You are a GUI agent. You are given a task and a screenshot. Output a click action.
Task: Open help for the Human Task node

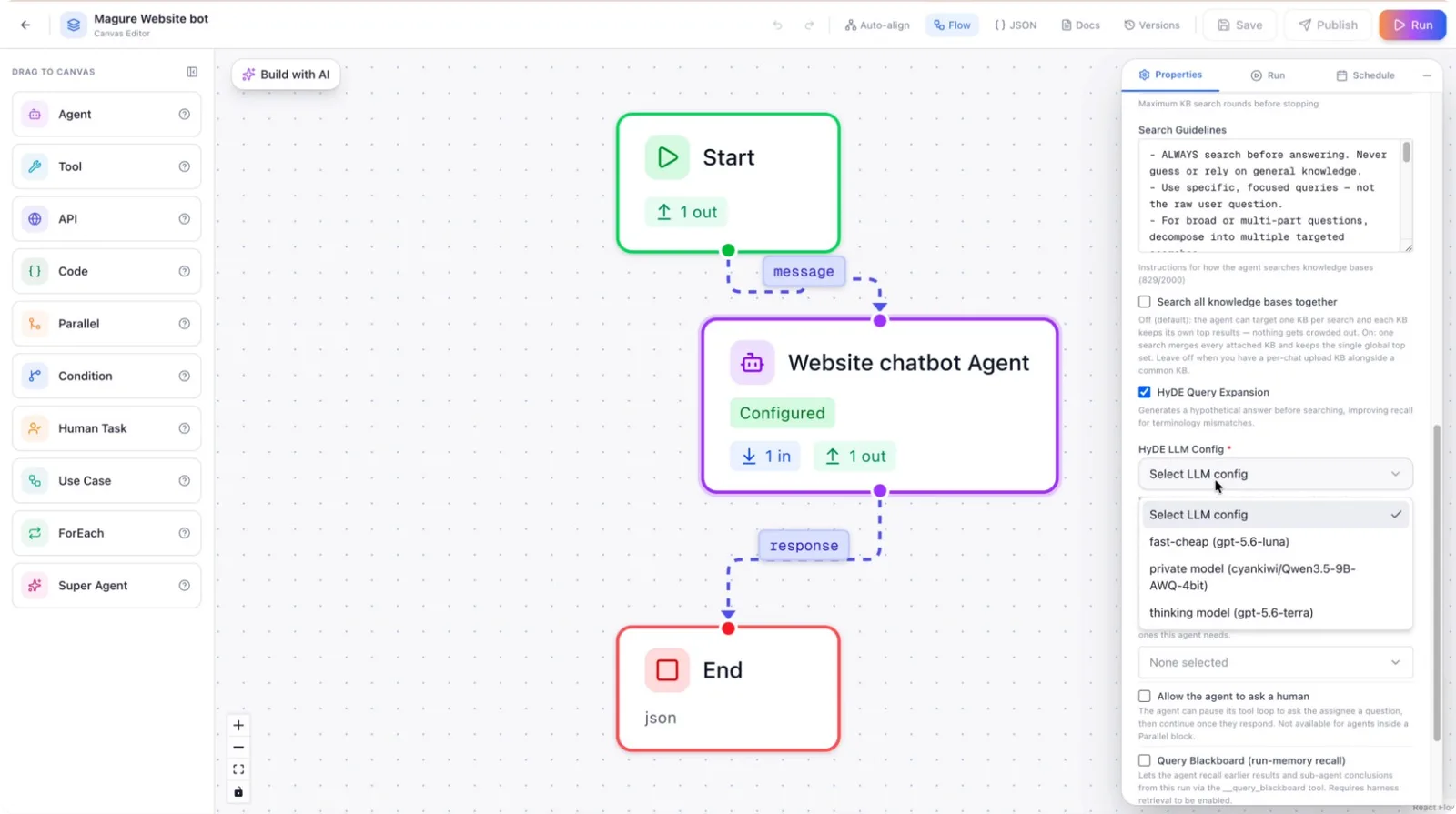(184, 428)
